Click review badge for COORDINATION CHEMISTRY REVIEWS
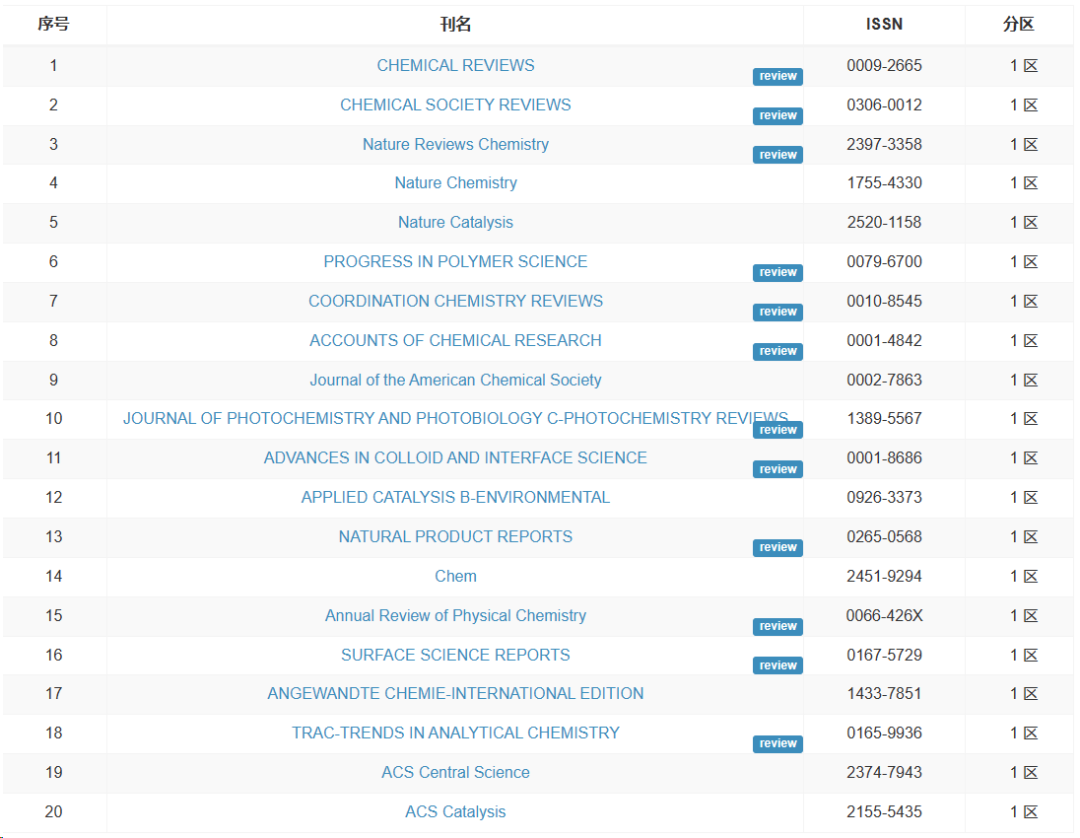The width and height of the screenshot is (1080, 838). coord(778,312)
